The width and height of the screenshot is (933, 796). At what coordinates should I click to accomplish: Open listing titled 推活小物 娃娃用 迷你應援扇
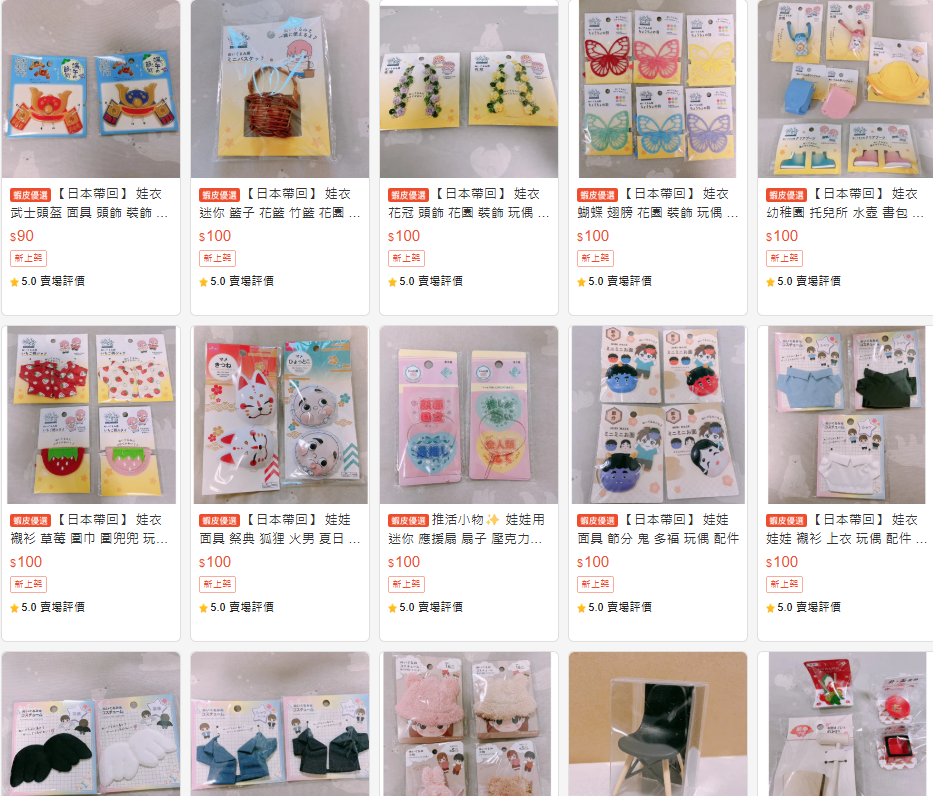pyautogui.click(x=466, y=529)
